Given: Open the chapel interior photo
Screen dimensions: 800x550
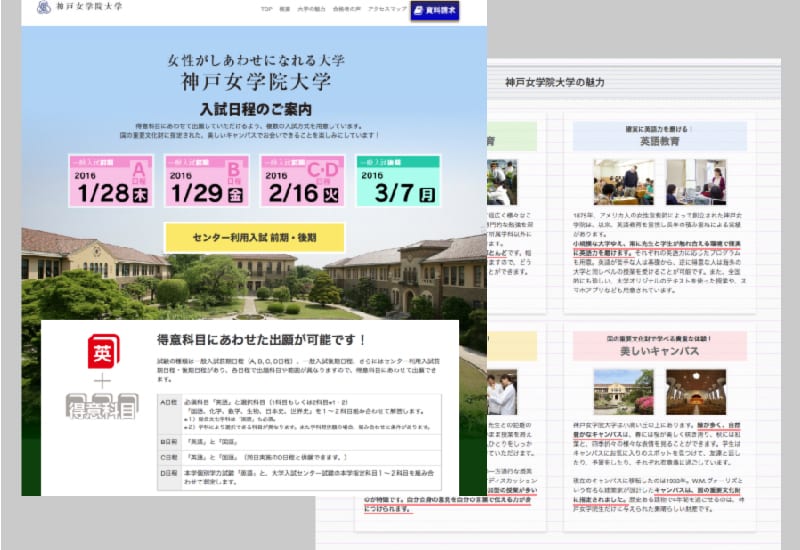Looking at the screenshot, I should 696,392.
